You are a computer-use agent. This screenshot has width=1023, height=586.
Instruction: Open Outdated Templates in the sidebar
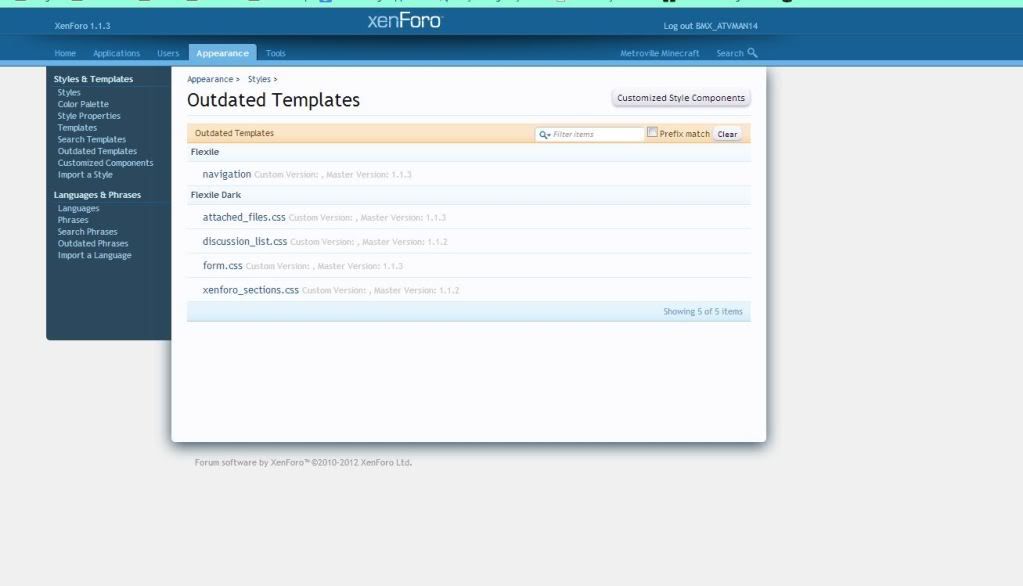[97, 151]
